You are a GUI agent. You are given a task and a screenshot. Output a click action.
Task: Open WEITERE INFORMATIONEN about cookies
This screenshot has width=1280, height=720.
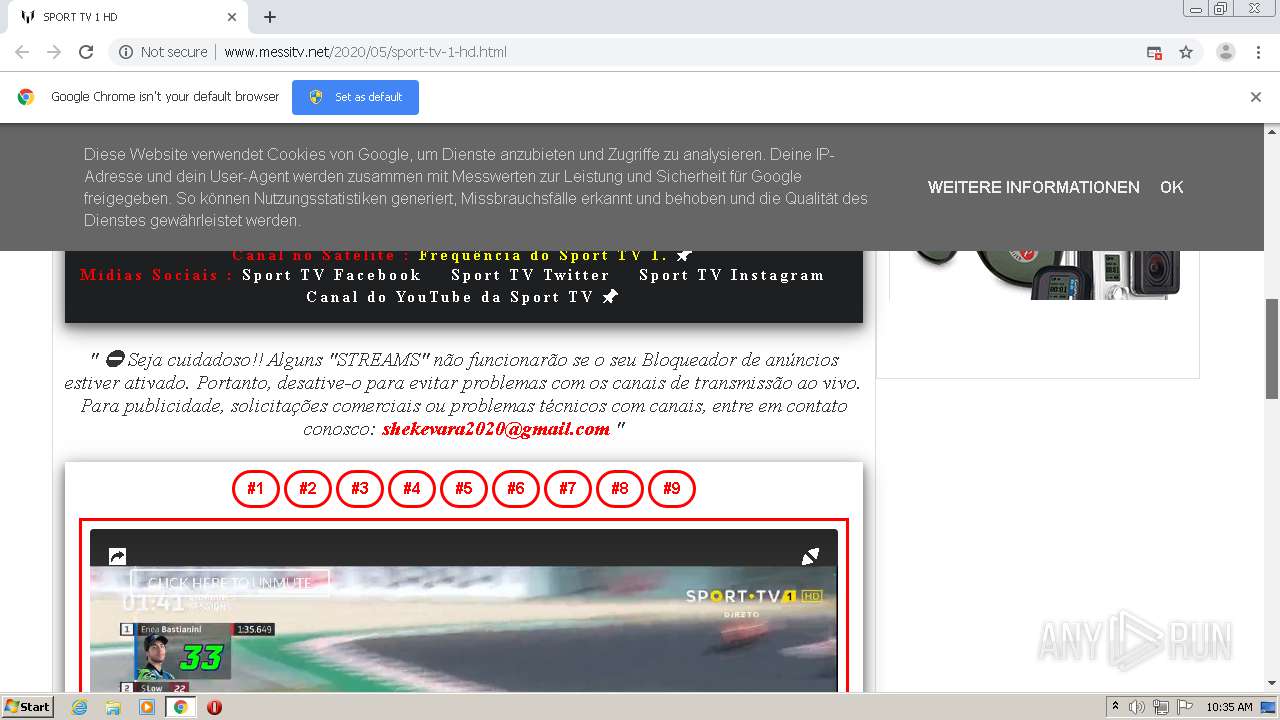(1033, 187)
